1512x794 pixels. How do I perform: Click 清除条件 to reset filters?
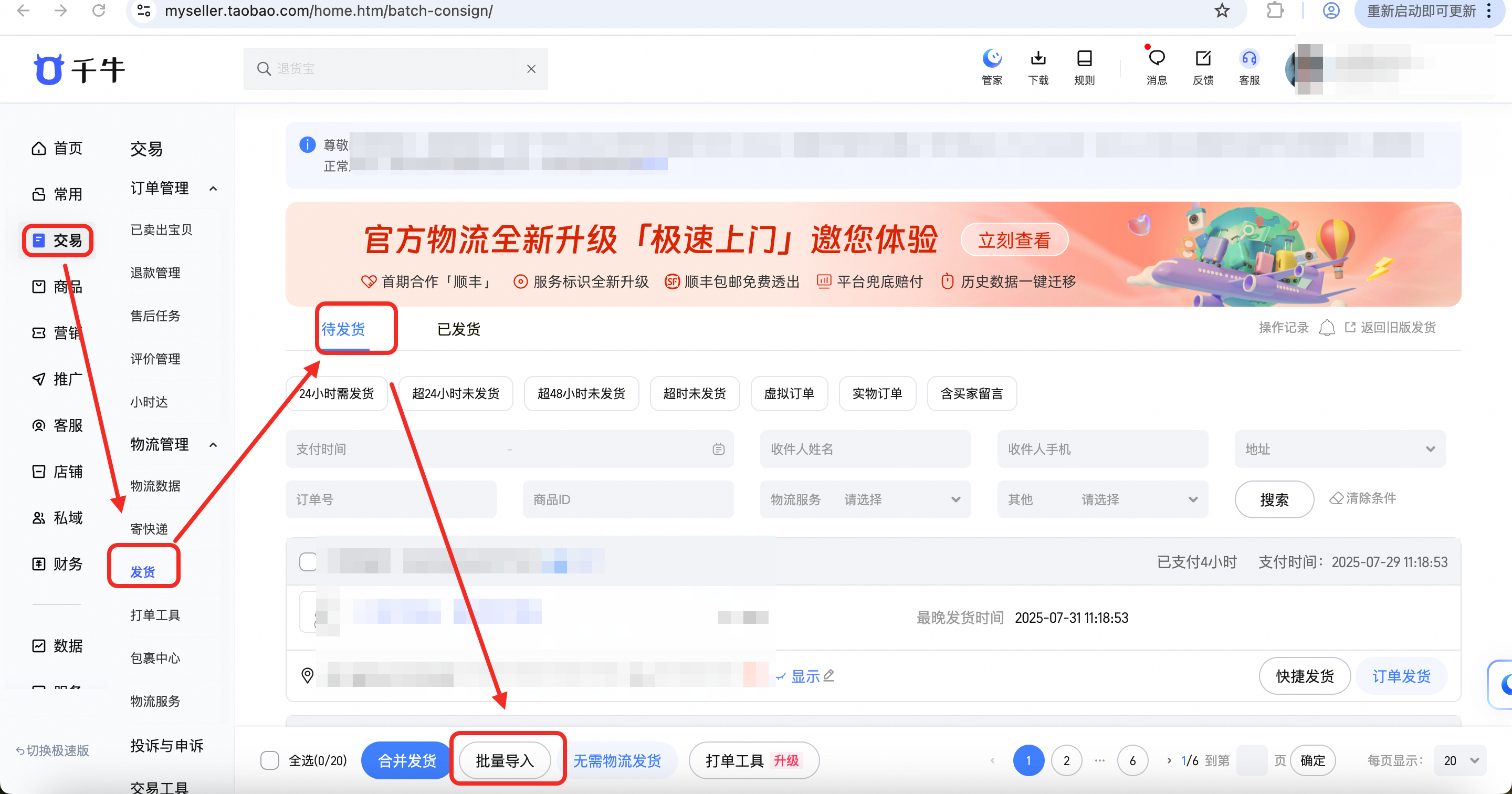(x=1363, y=498)
